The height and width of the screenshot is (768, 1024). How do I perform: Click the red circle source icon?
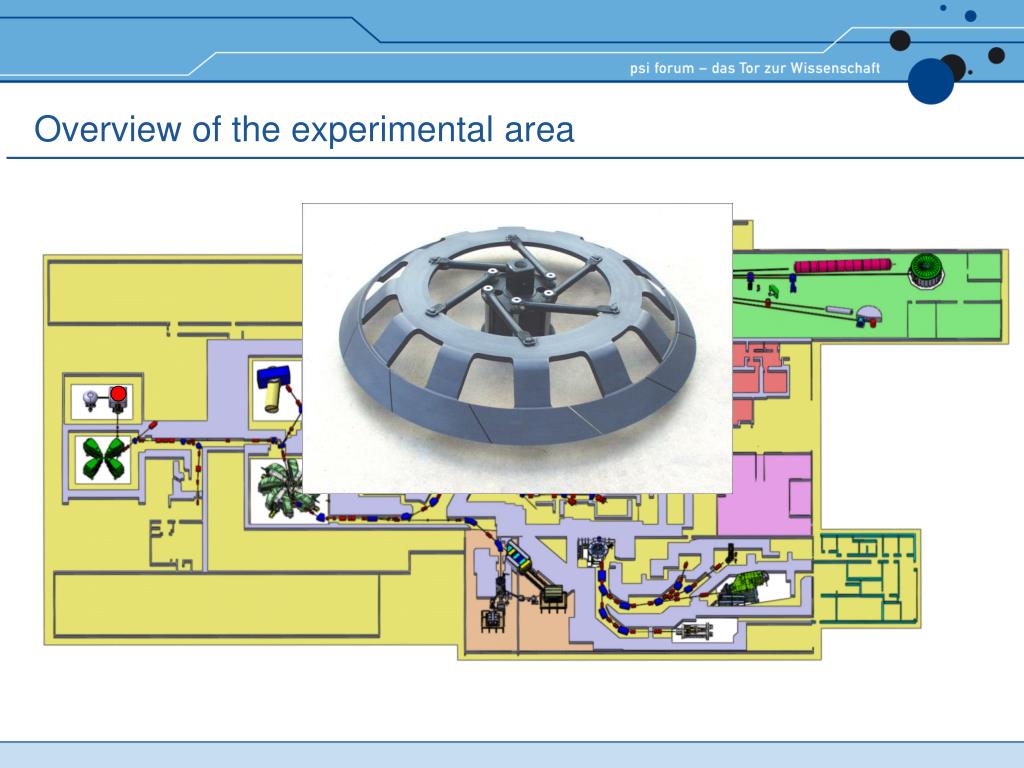click(118, 394)
